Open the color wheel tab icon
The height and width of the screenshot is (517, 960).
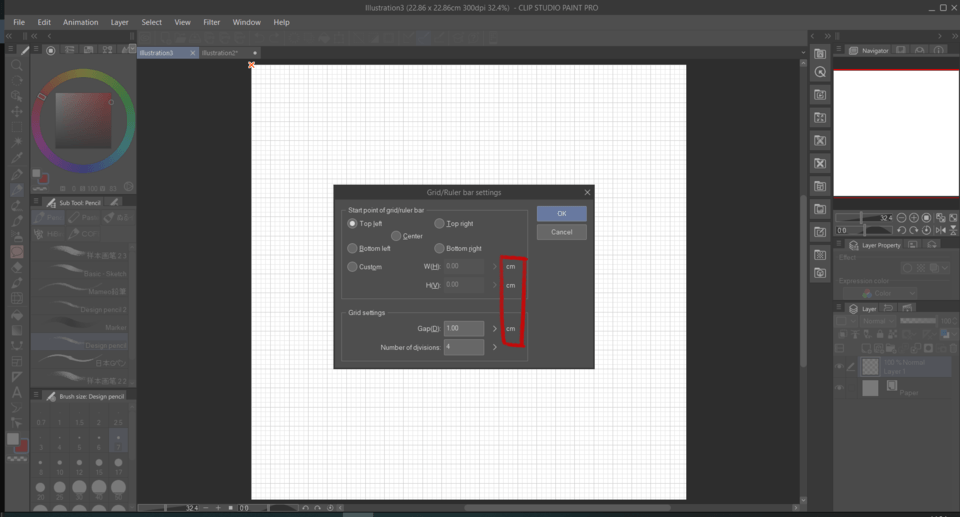pyautogui.click(x=51, y=50)
